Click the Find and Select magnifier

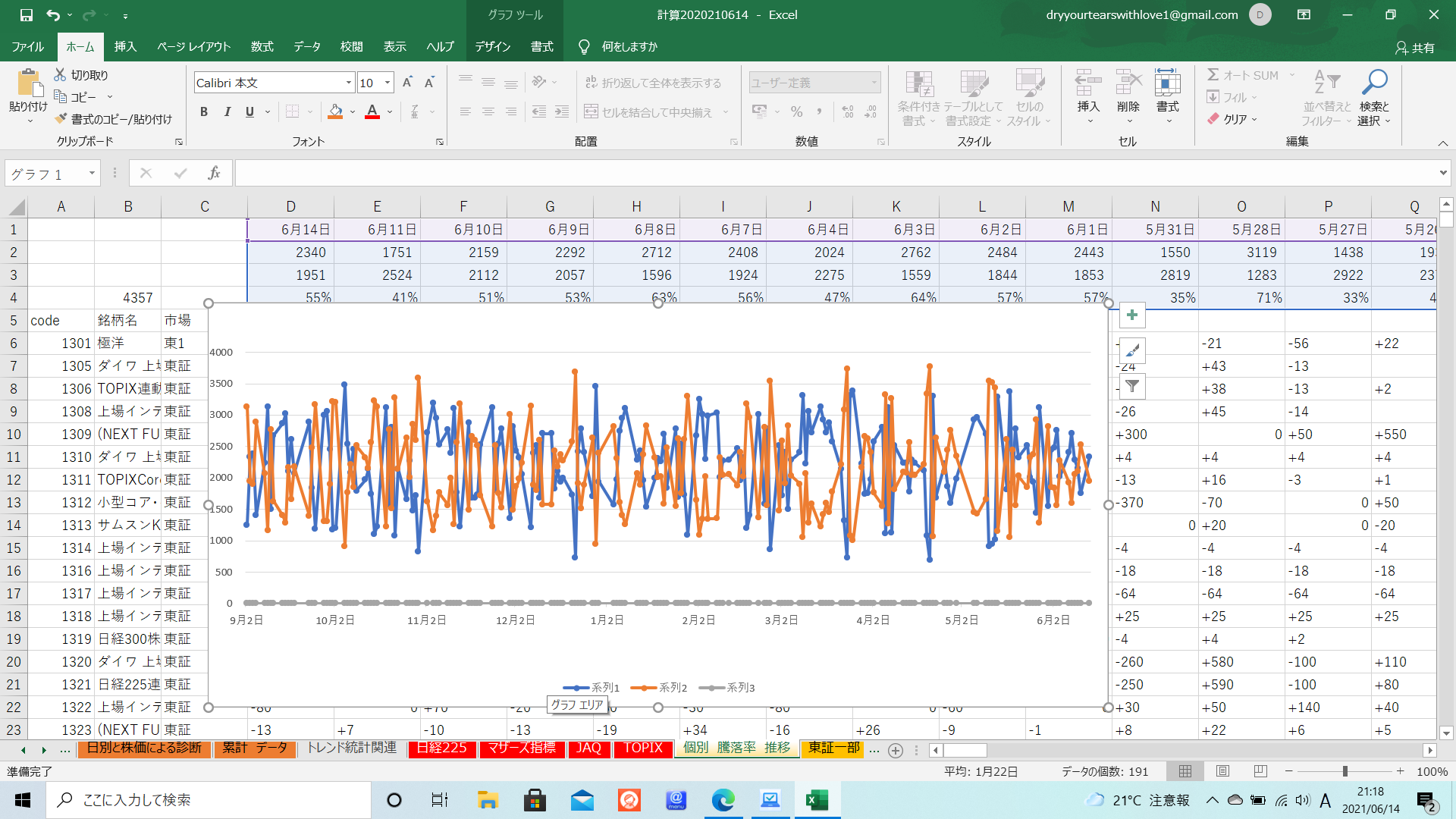click(x=1373, y=82)
